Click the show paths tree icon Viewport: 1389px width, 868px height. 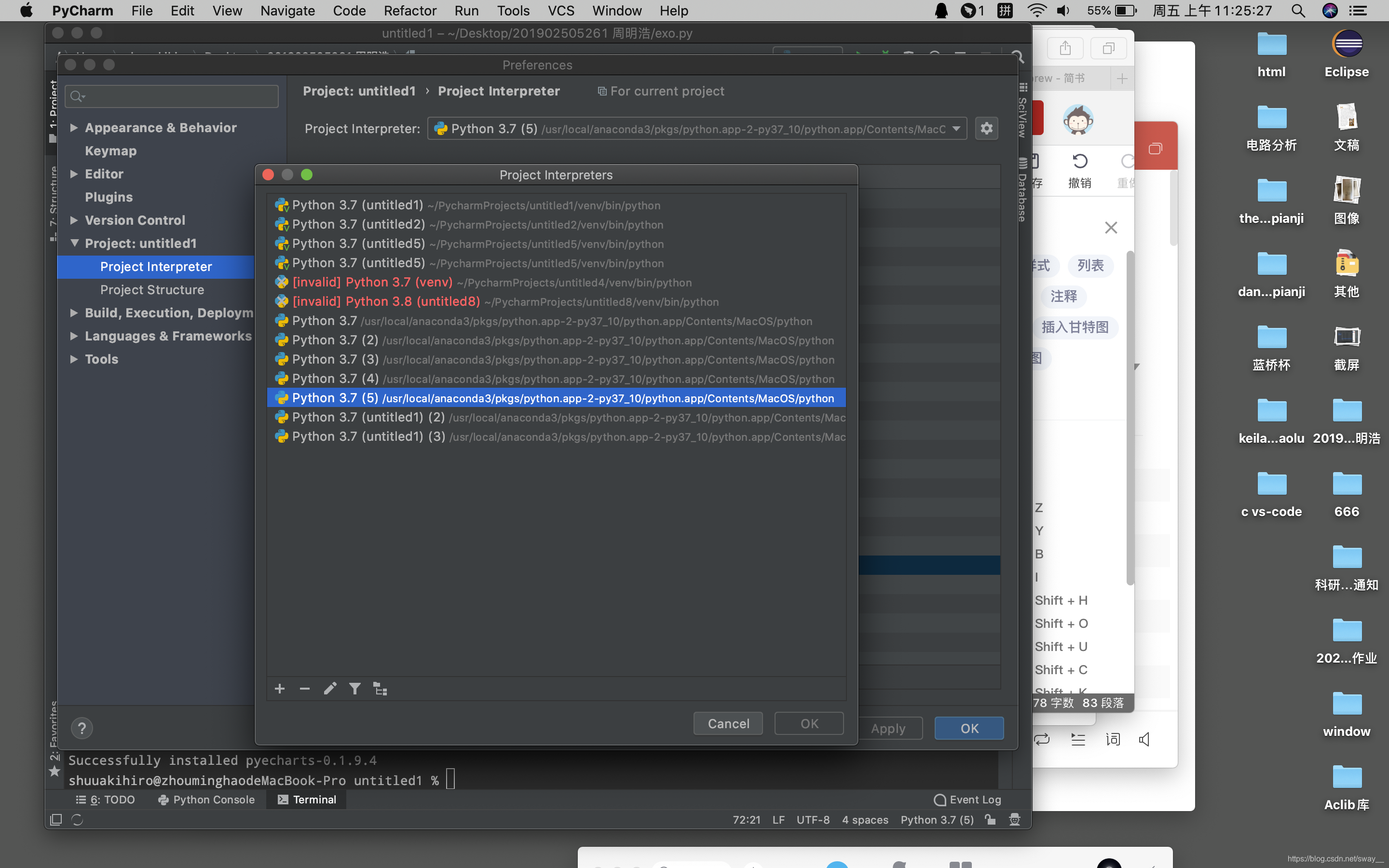[x=380, y=689]
